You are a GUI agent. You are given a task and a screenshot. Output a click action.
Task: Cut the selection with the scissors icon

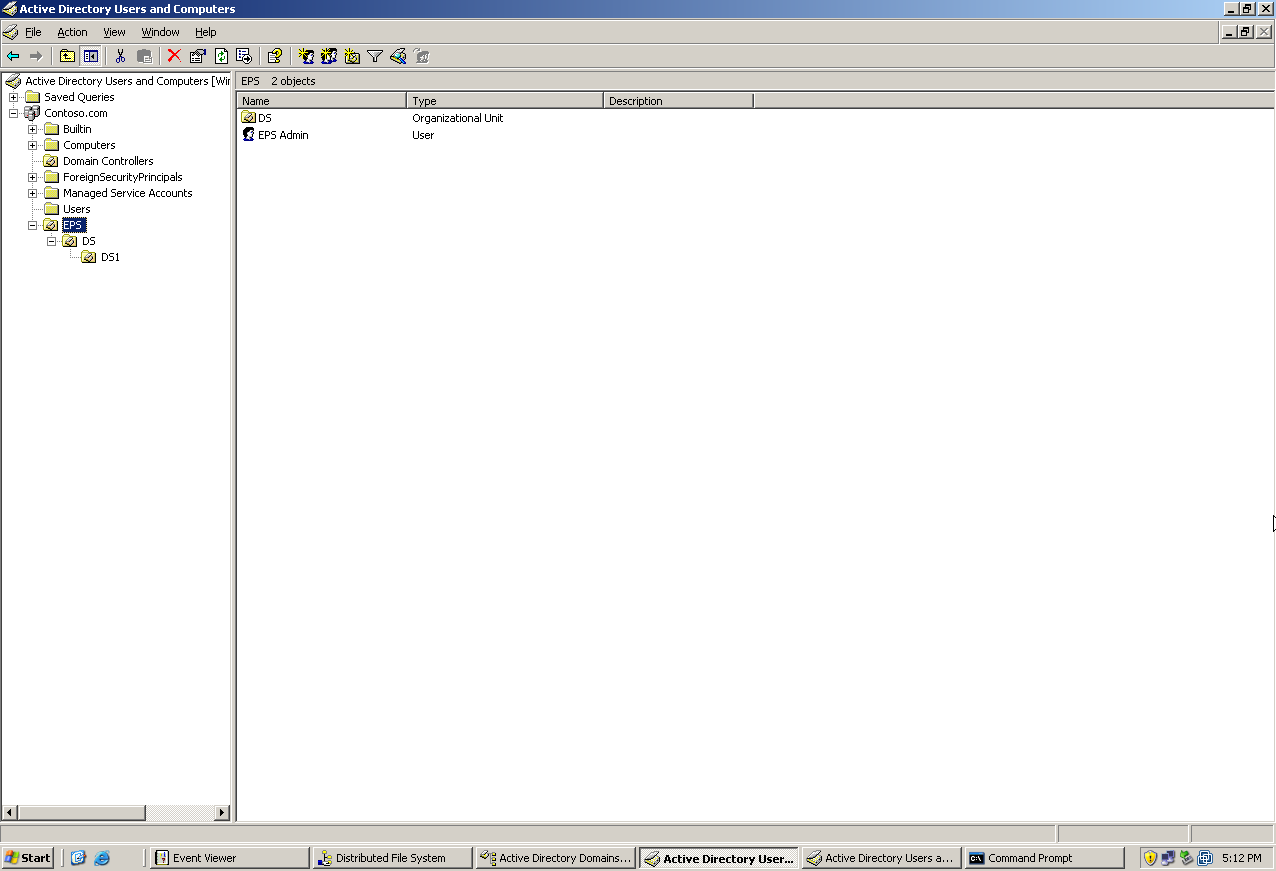[x=120, y=56]
